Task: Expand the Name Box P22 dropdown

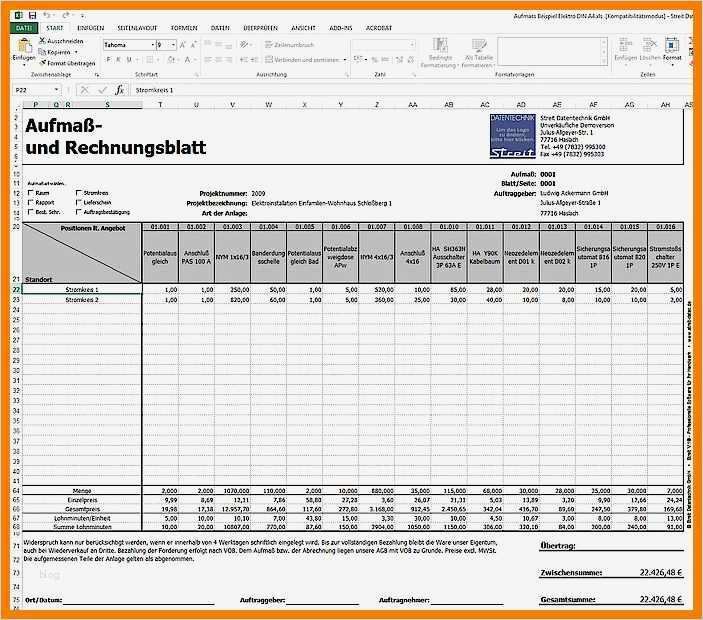Action: [56, 90]
